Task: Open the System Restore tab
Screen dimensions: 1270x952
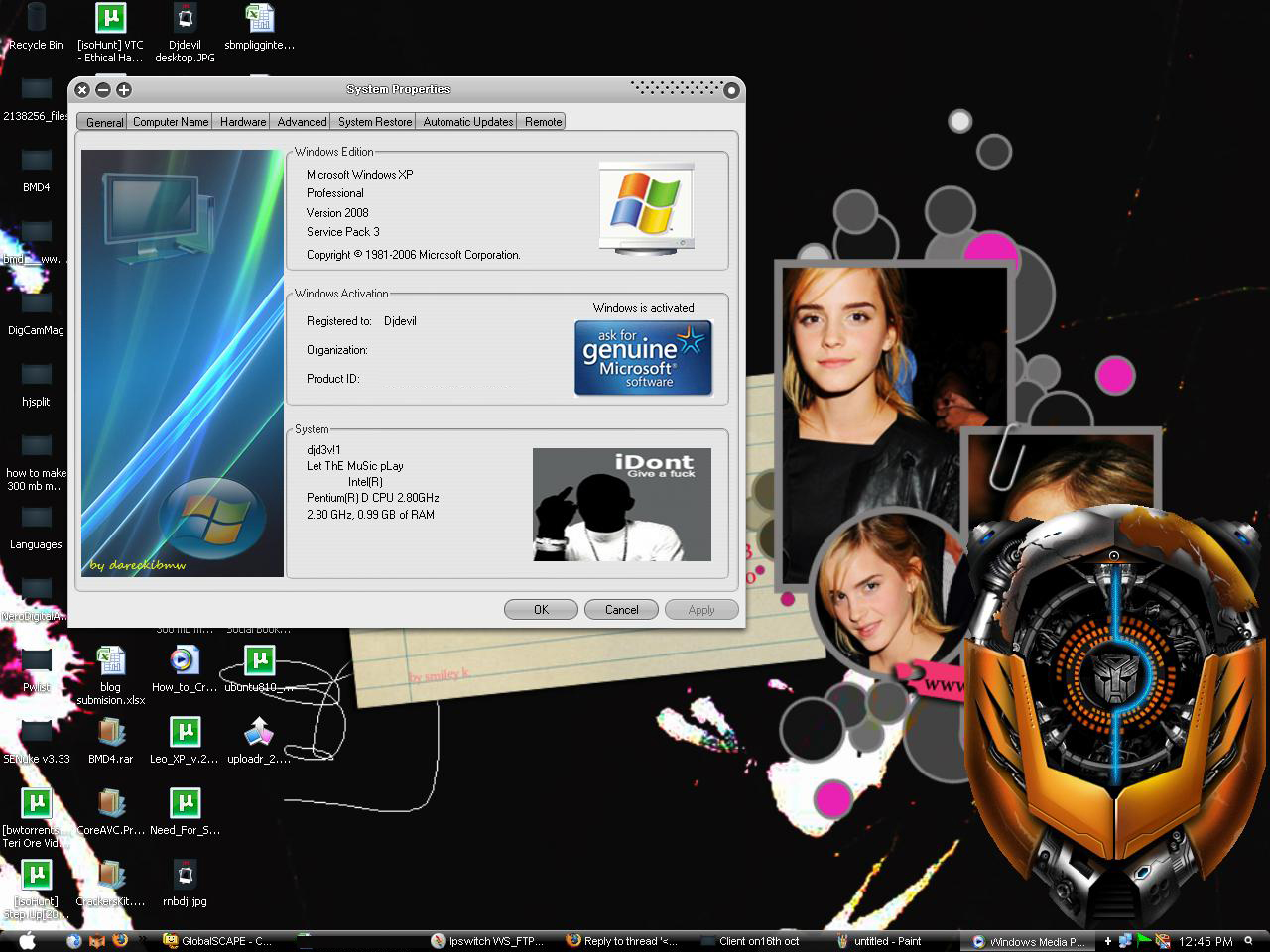Action: point(374,122)
